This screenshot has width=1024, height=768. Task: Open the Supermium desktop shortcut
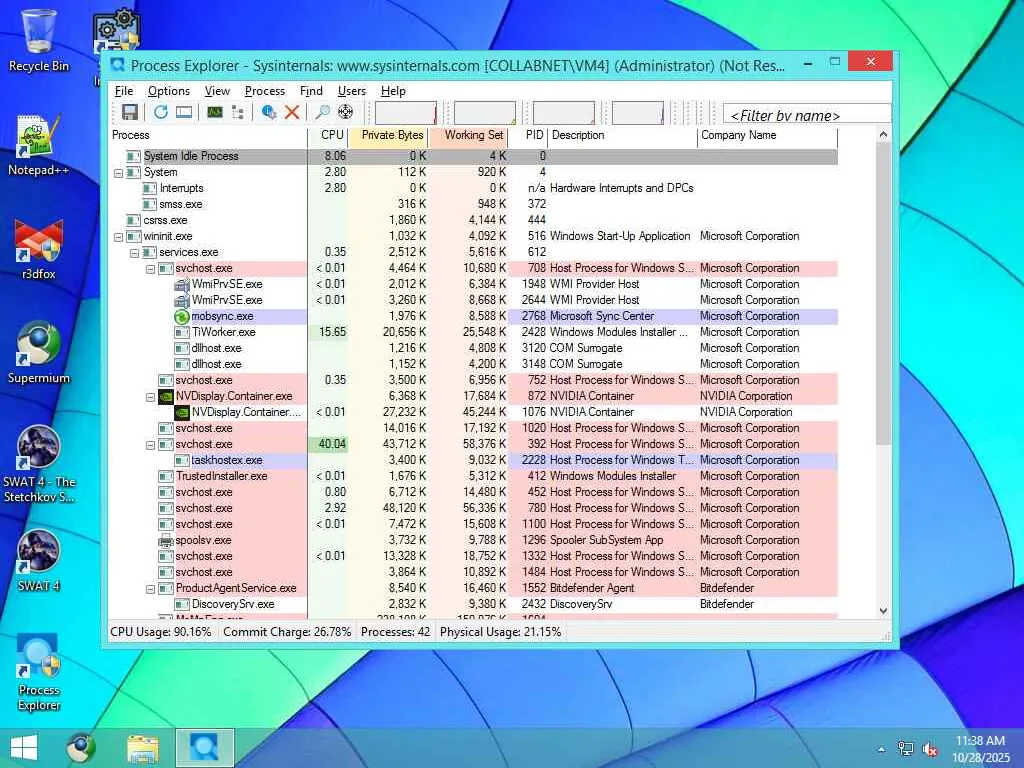pyautogui.click(x=39, y=353)
